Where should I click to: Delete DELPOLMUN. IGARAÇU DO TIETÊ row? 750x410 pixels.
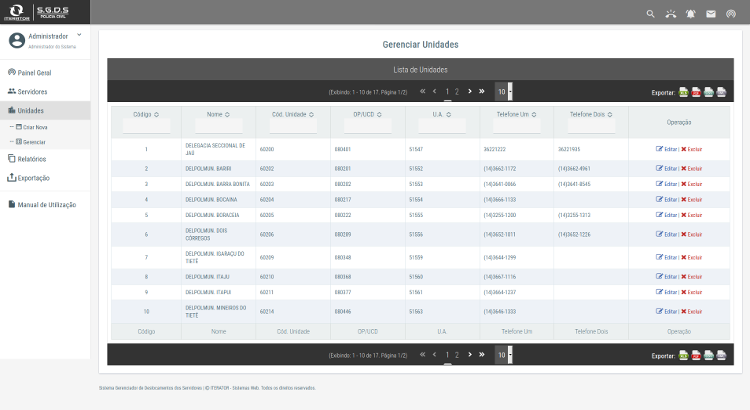pyautogui.click(x=692, y=257)
